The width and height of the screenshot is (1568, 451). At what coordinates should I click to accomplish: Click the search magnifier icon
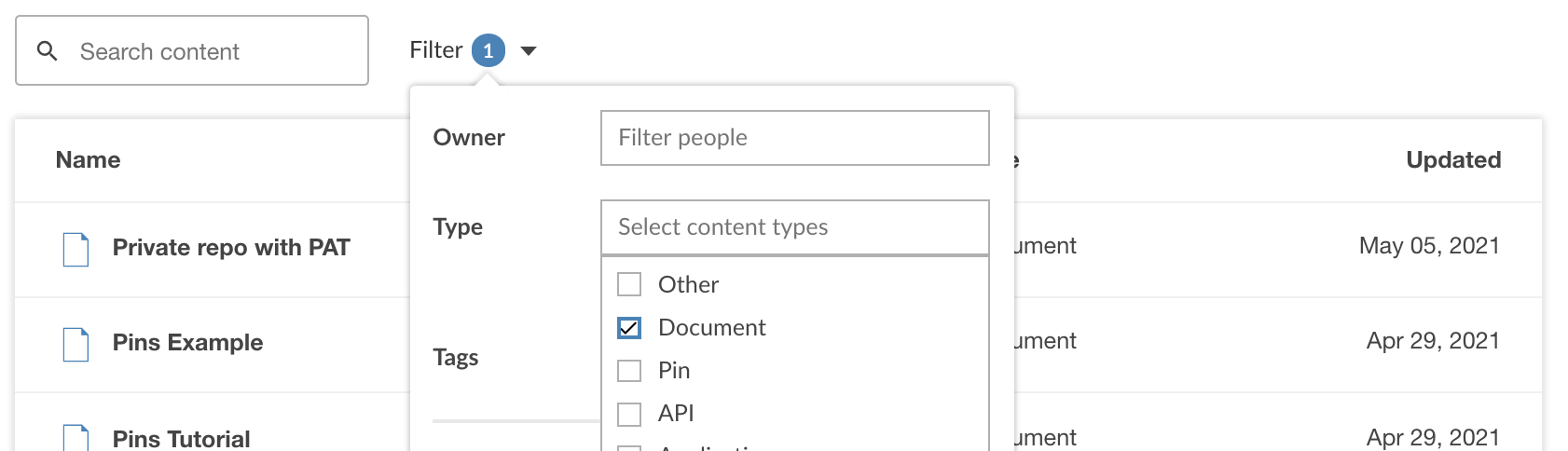click(48, 51)
